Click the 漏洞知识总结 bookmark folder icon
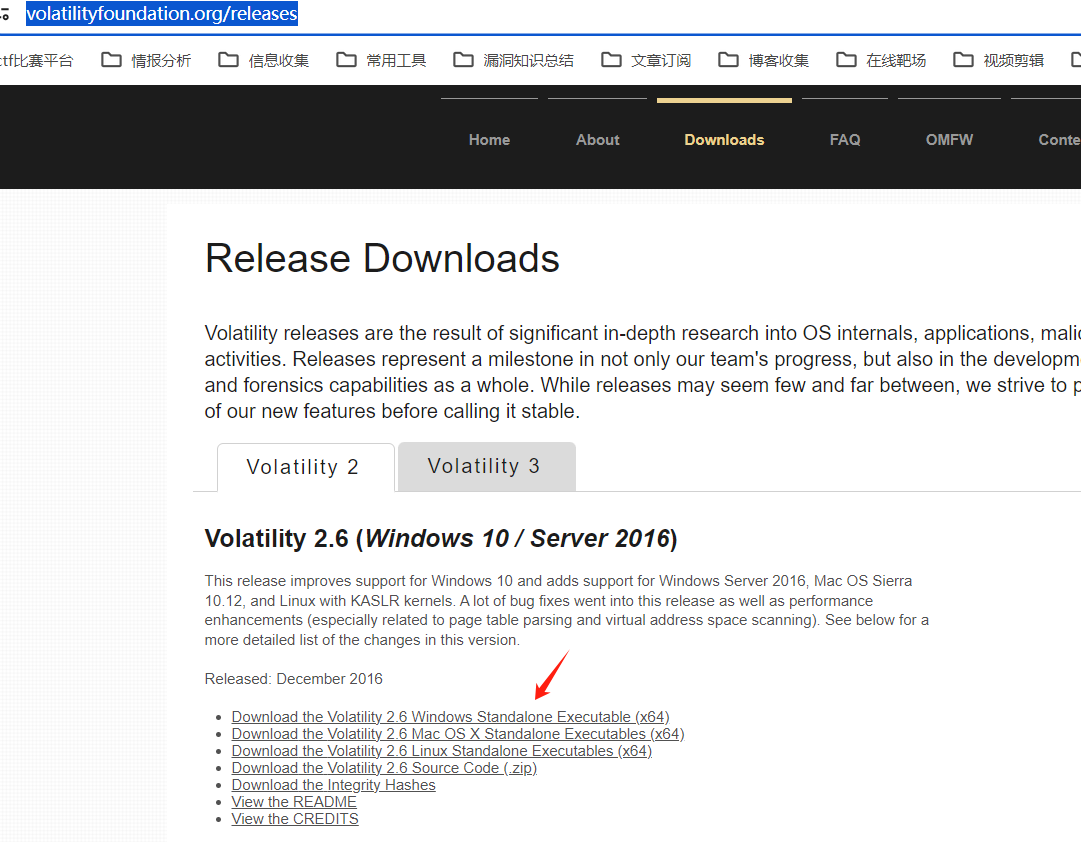 (462, 59)
